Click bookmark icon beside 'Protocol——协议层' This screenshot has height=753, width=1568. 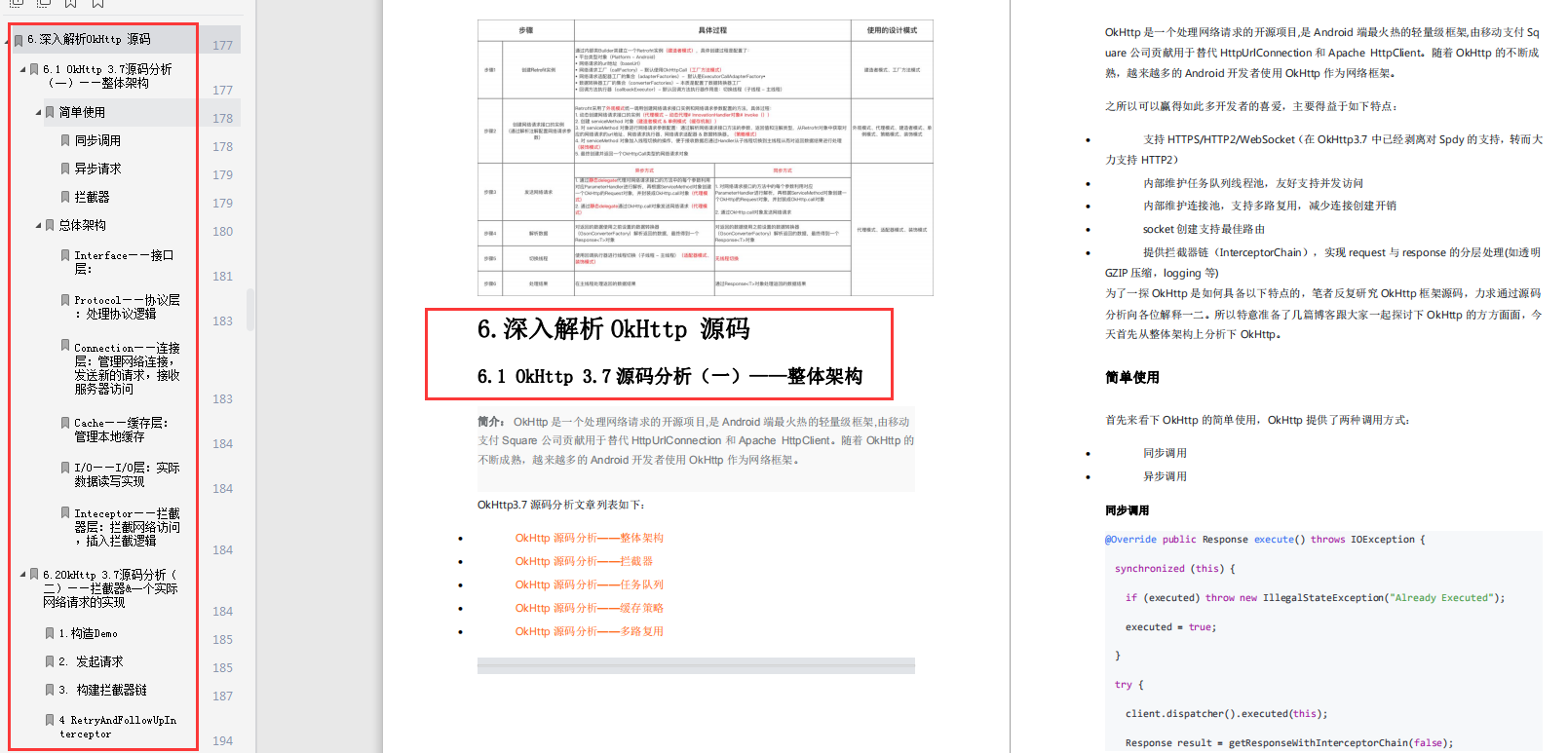point(65,300)
